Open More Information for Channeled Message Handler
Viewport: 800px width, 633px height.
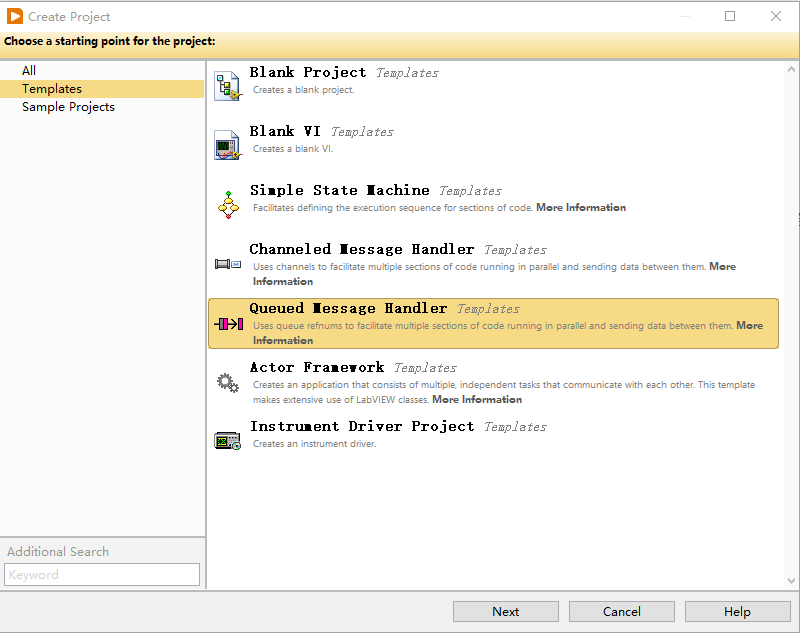point(722,267)
